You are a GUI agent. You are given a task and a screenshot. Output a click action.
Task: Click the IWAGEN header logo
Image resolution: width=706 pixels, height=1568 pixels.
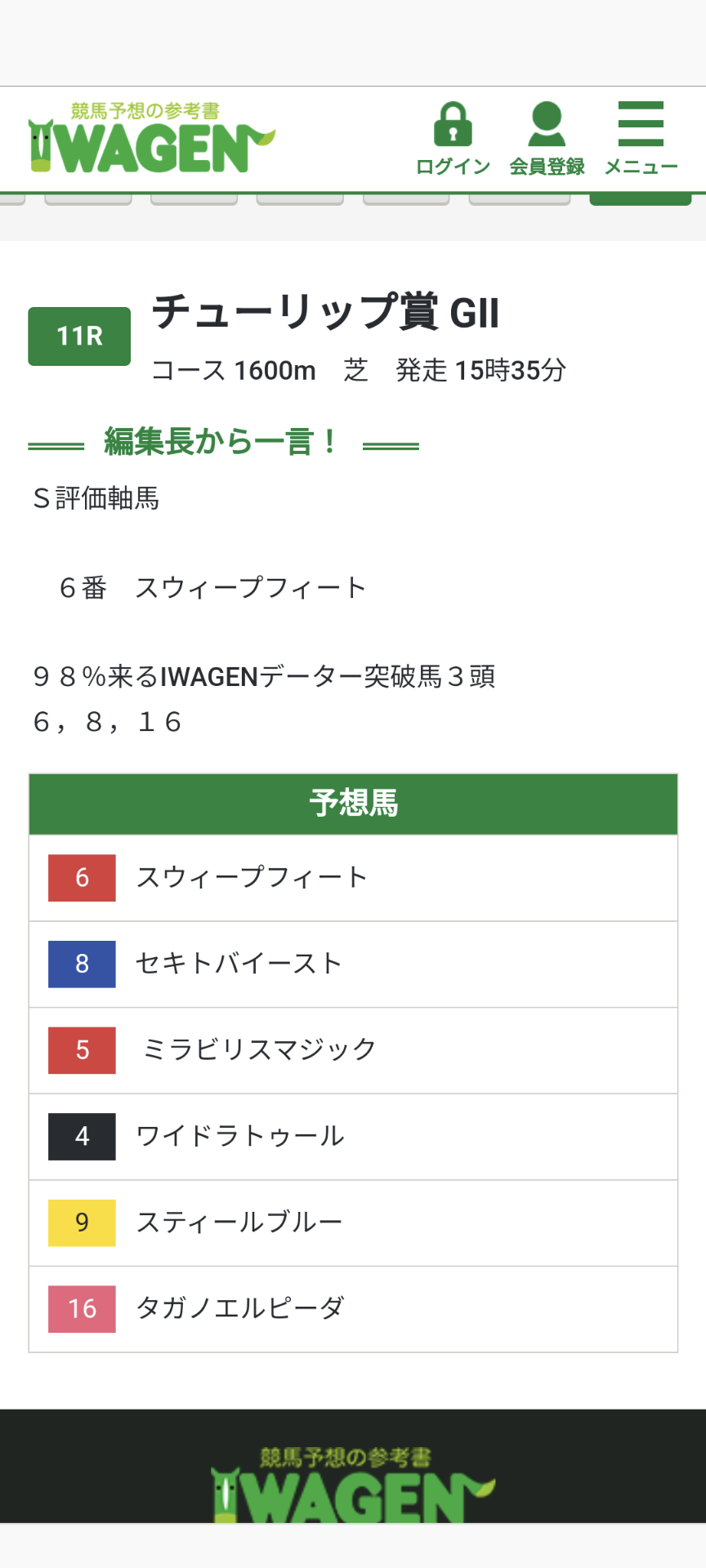151,137
